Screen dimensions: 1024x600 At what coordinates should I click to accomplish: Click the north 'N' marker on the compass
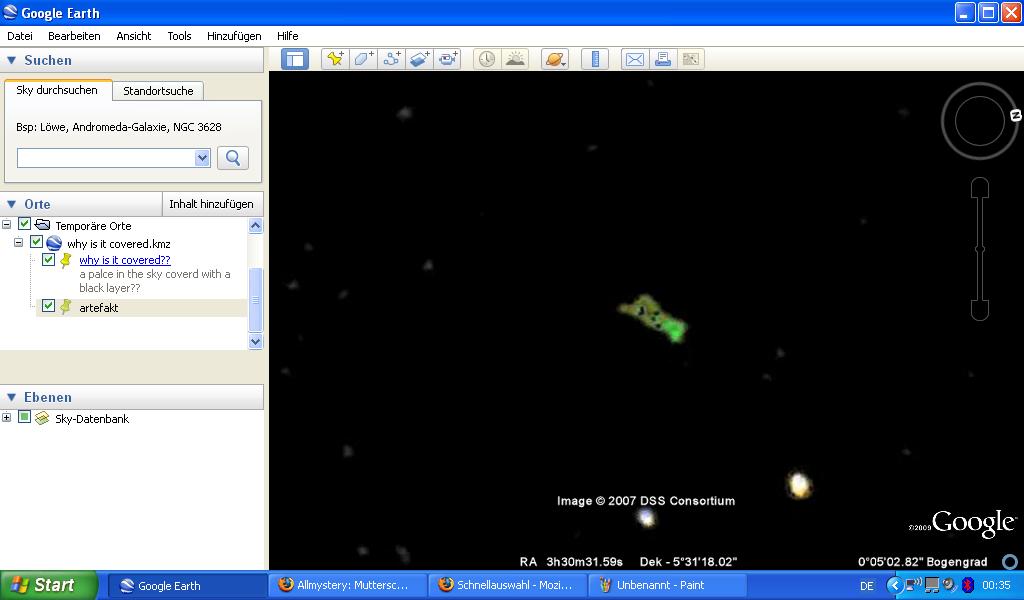tap(1016, 116)
